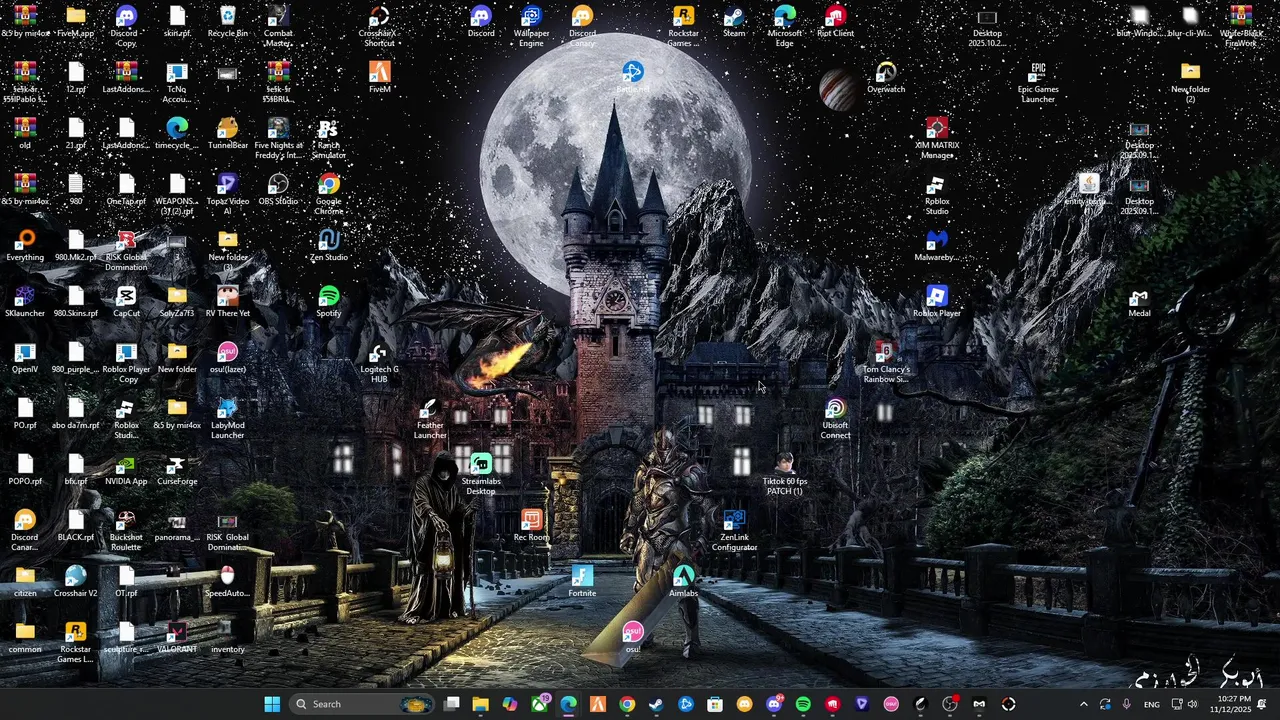This screenshot has height=720, width=1280.
Task: Open ENG language input switcher
Action: (x=1152, y=704)
